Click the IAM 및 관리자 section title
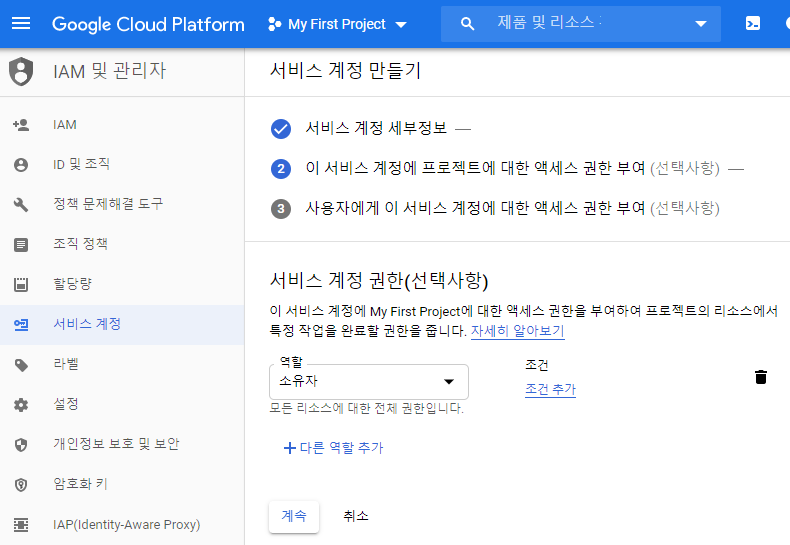This screenshot has height=545, width=790. [109, 71]
